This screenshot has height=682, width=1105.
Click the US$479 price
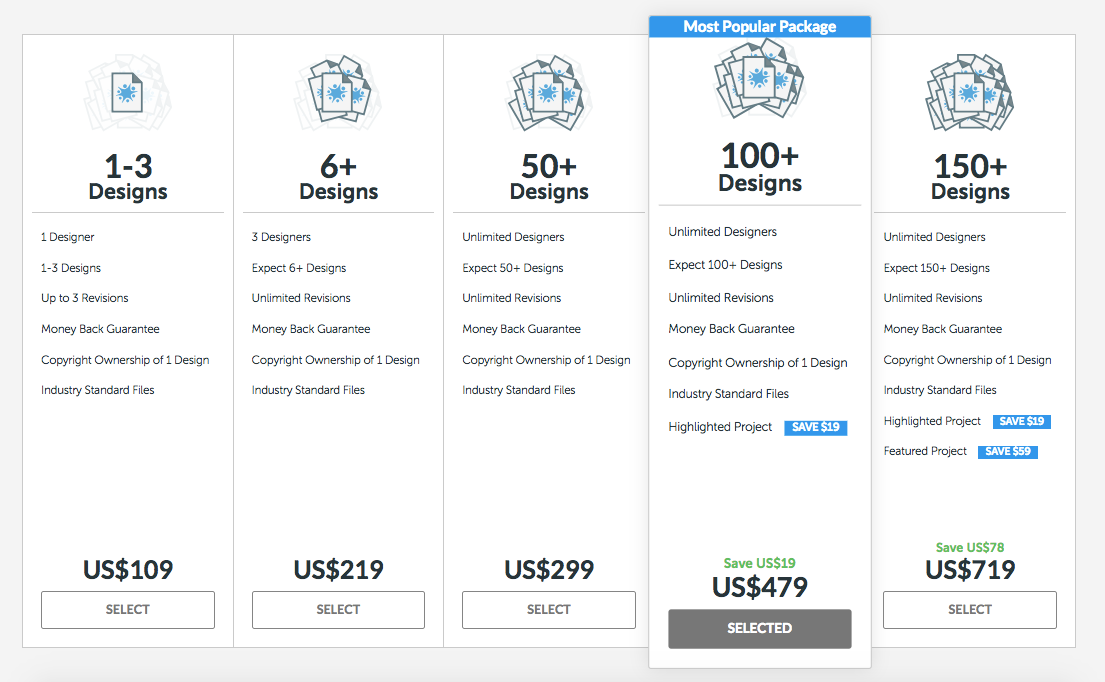click(x=760, y=587)
